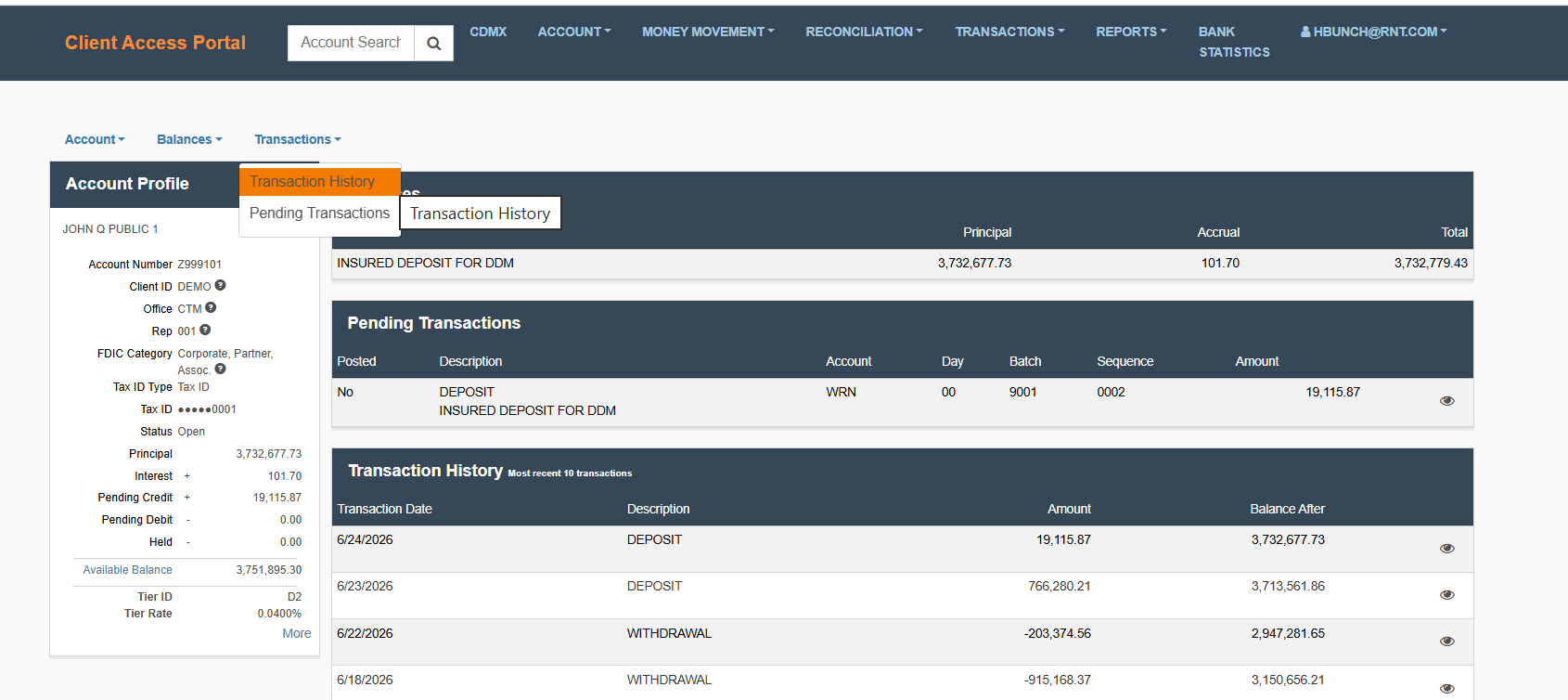This screenshot has height=700, width=1568.
Task: Click the account search magnifier button
Action: pyautogui.click(x=433, y=43)
